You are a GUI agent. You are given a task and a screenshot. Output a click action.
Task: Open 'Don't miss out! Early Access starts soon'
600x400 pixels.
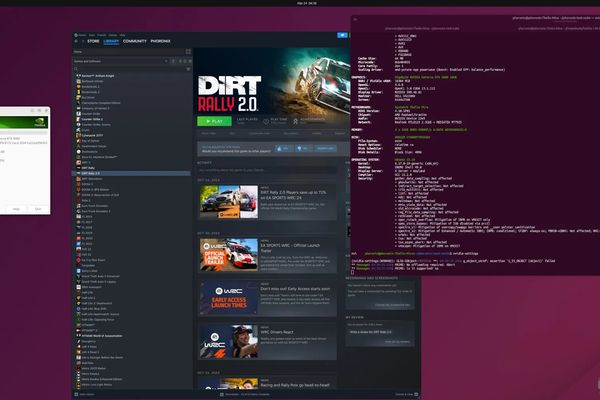tap(295, 289)
